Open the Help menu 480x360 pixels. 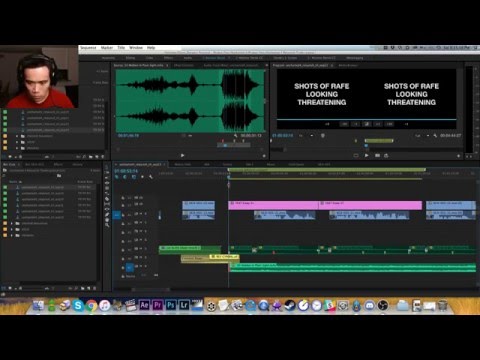coord(151,48)
